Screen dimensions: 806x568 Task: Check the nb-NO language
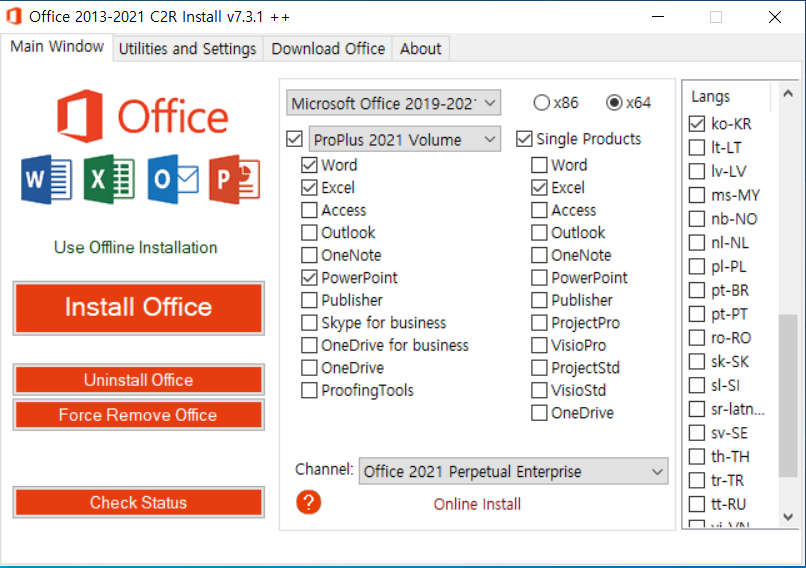[697, 219]
